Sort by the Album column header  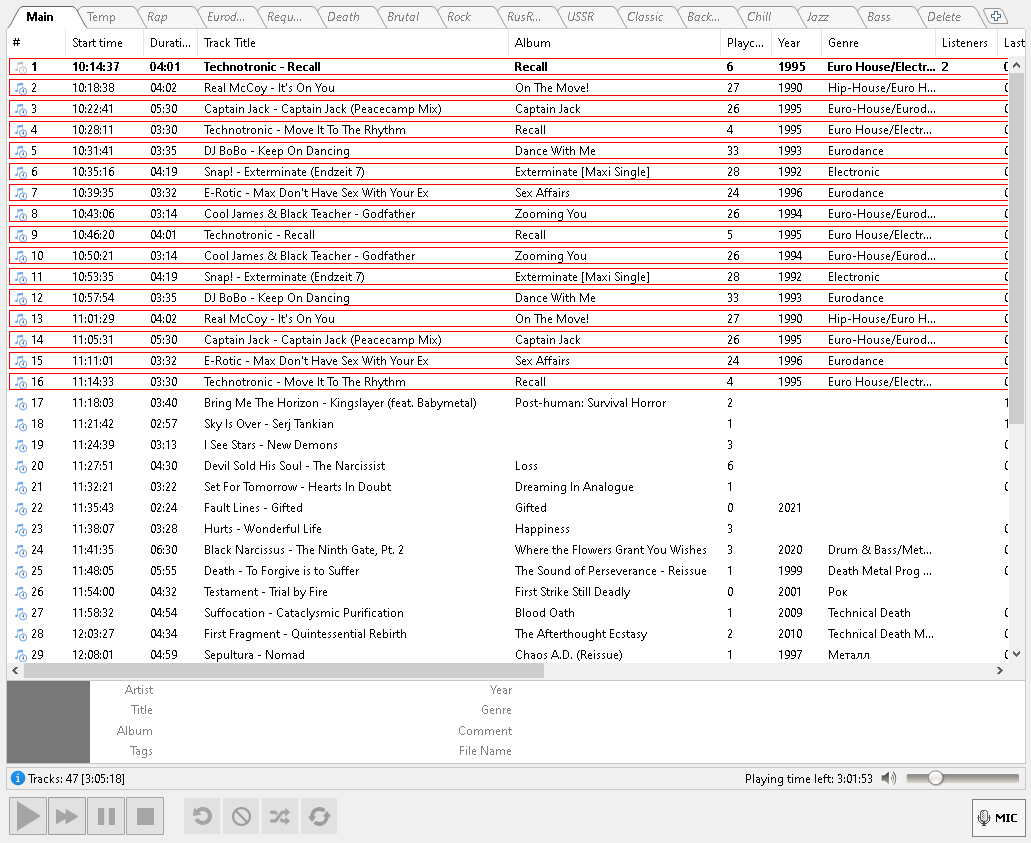pyautogui.click(x=614, y=43)
